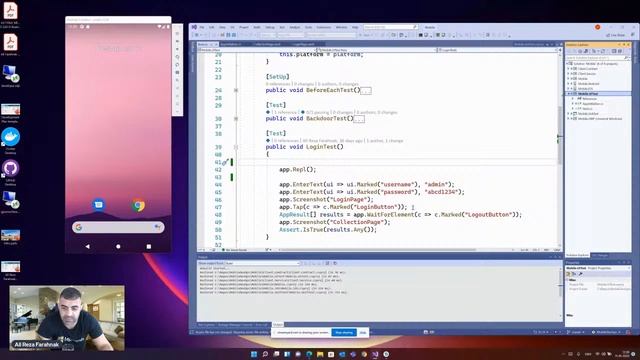The image size is (640, 360).
Task: Click the emulator side toolbar power button
Action: 177,33
